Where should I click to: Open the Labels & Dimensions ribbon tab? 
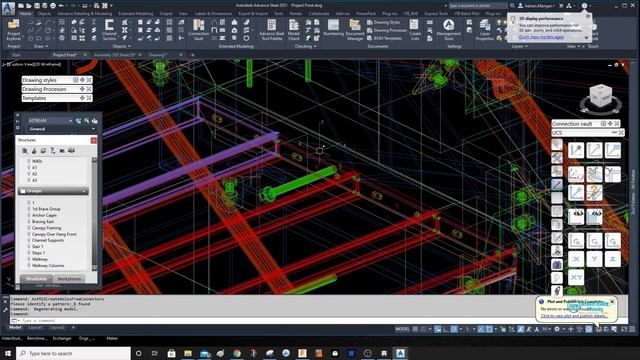(x=213, y=14)
